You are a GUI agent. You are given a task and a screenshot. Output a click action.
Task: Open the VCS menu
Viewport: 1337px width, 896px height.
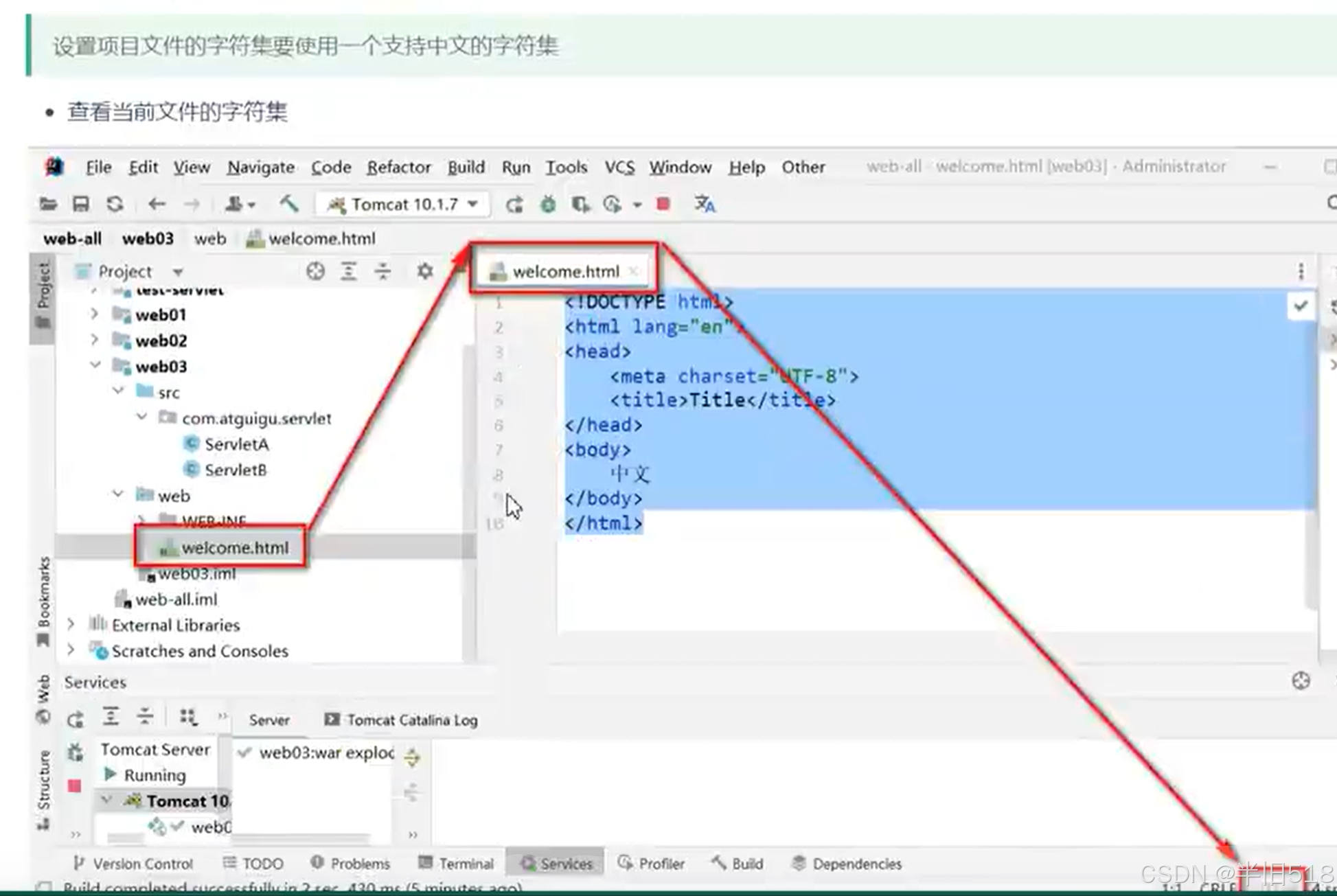619,168
